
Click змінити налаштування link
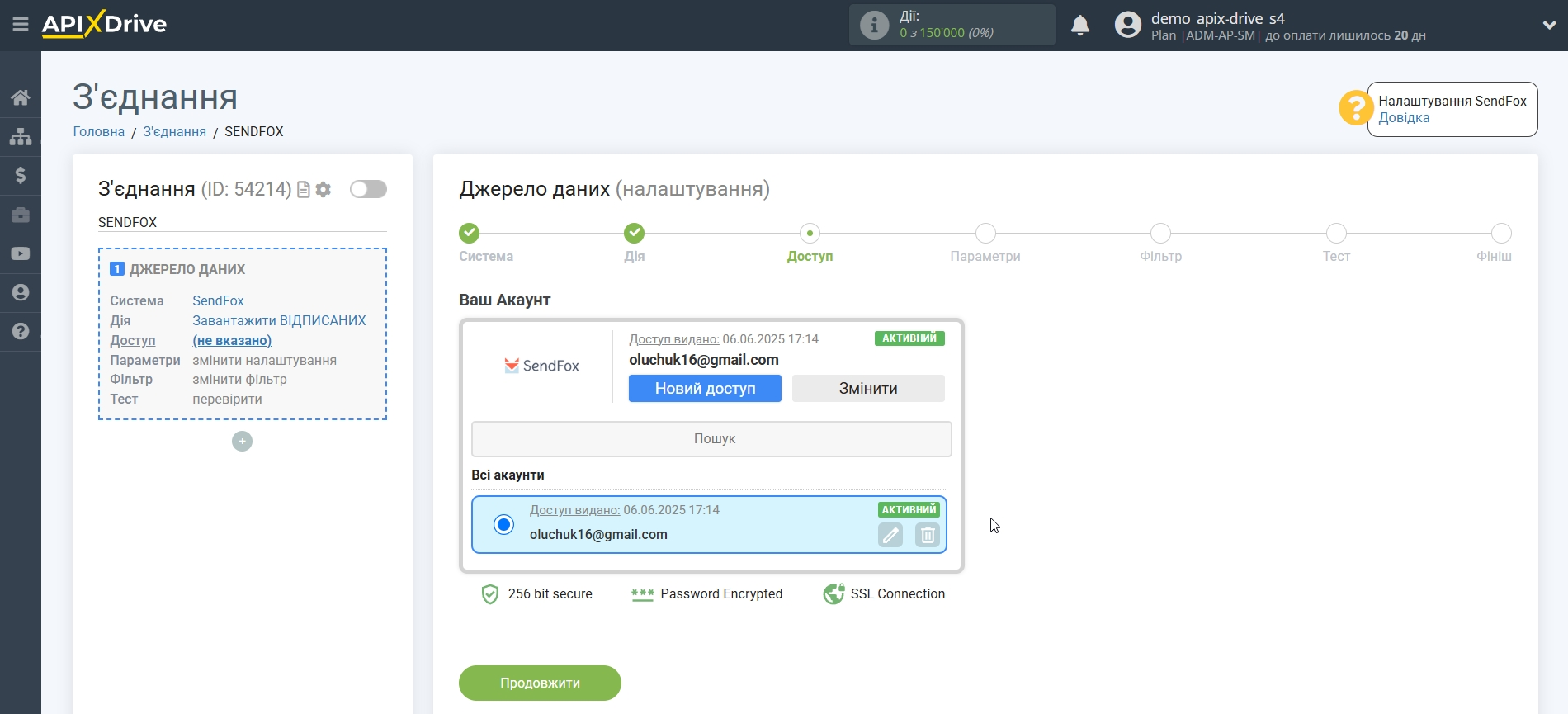(x=264, y=360)
